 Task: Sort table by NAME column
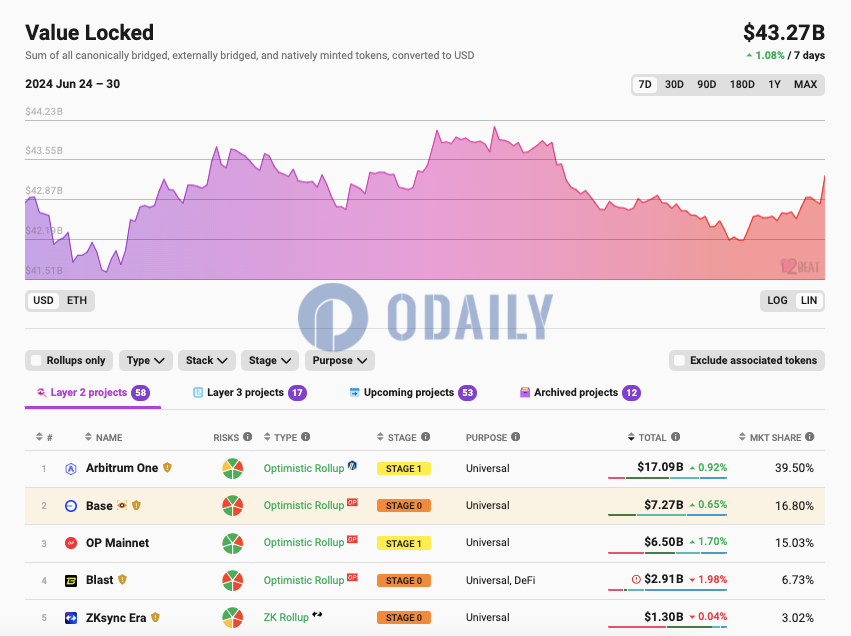point(104,437)
